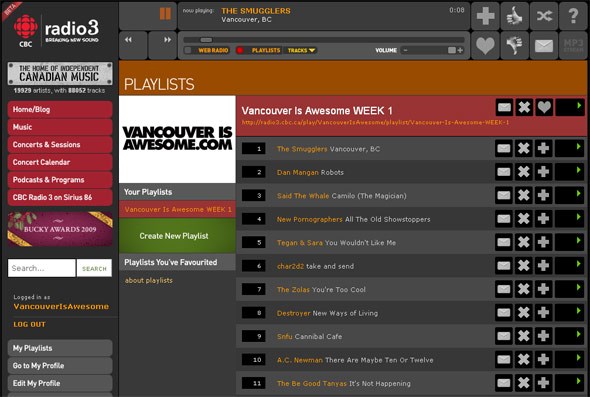Add Snfu Cannibal Cafe with plus icon
Viewport: 590px width, 397px height.
(x=543, y=336)
